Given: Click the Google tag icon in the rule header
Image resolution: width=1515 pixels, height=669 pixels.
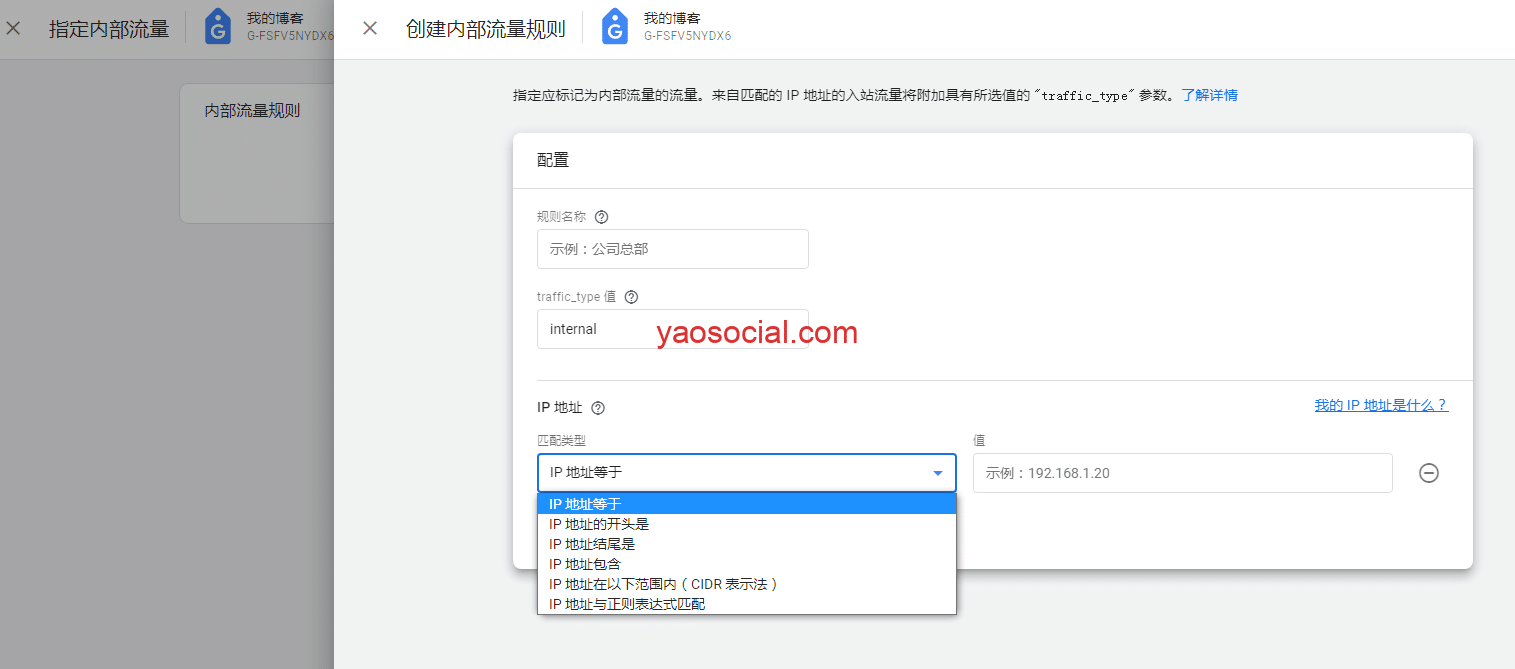Looking at the screenshot, I should pyautogui.click(x=615, y=28).
